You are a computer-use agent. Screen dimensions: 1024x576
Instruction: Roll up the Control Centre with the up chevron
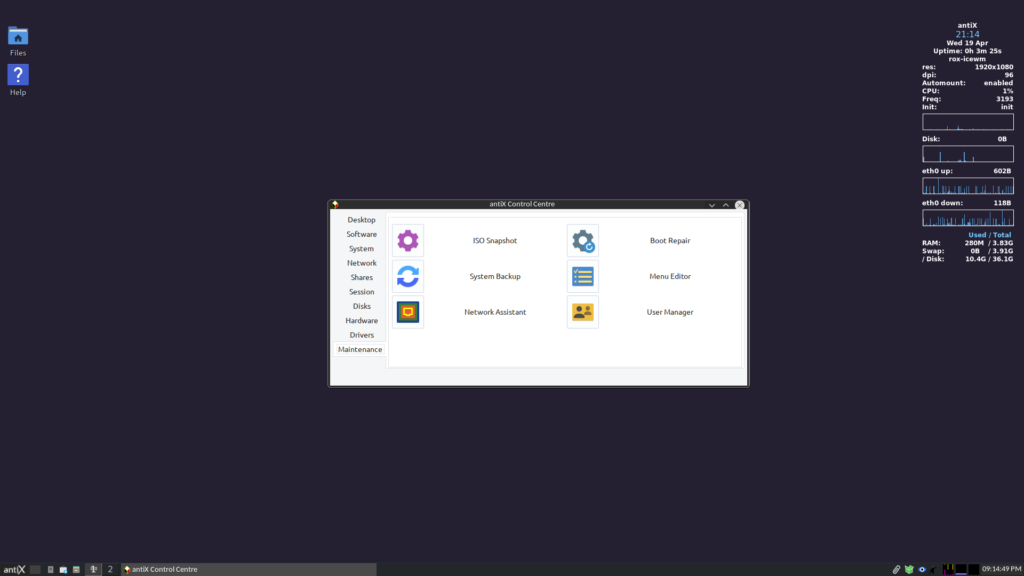(x=726, y=204)
